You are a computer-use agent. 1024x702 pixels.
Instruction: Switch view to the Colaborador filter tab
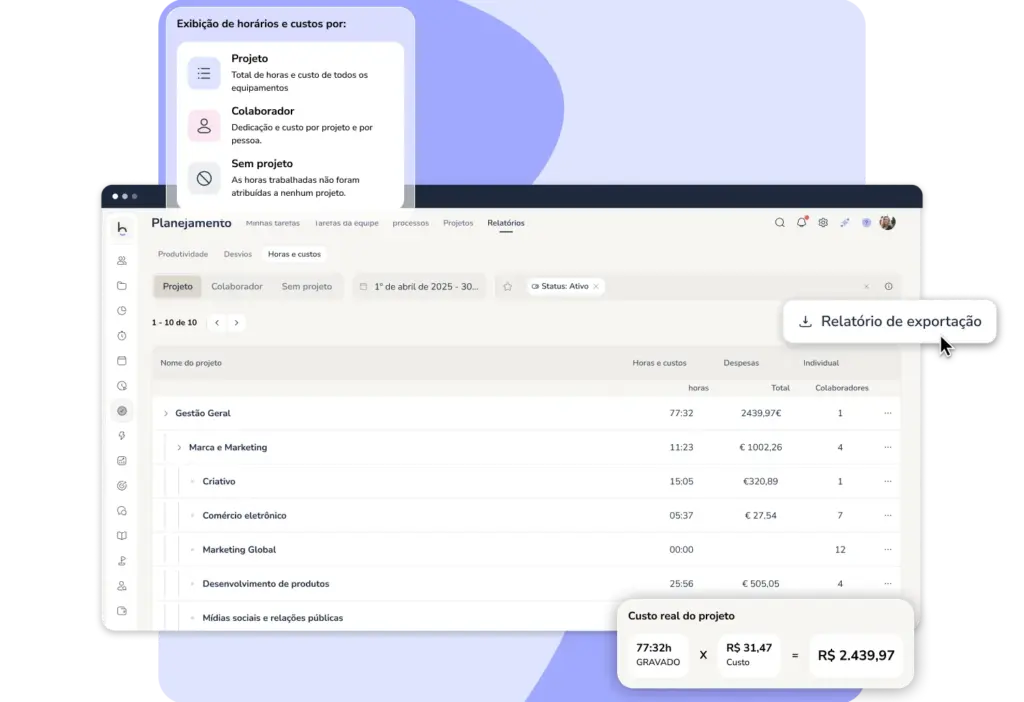tap(237, 286)
